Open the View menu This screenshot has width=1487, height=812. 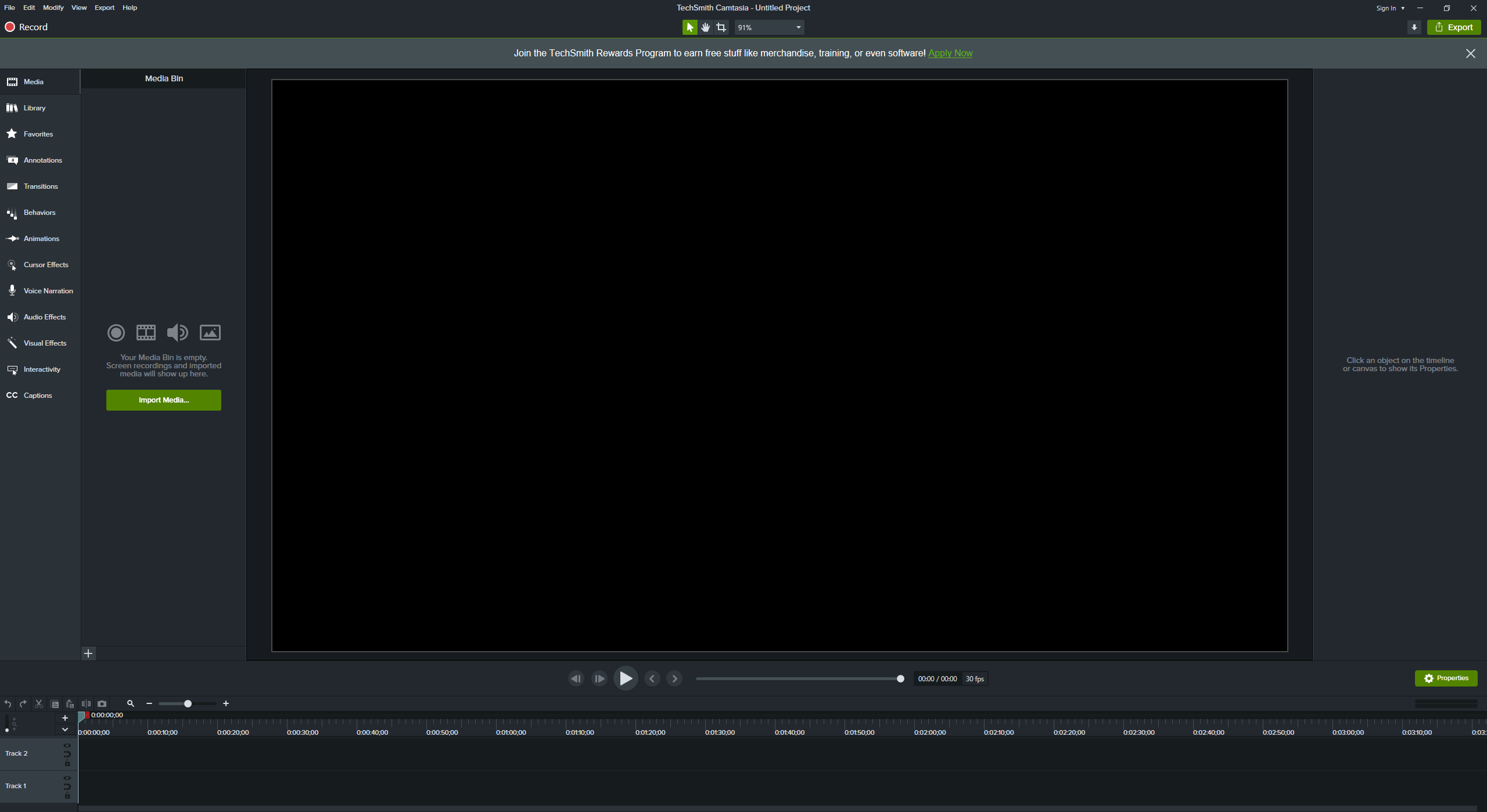tap(79, 8)
